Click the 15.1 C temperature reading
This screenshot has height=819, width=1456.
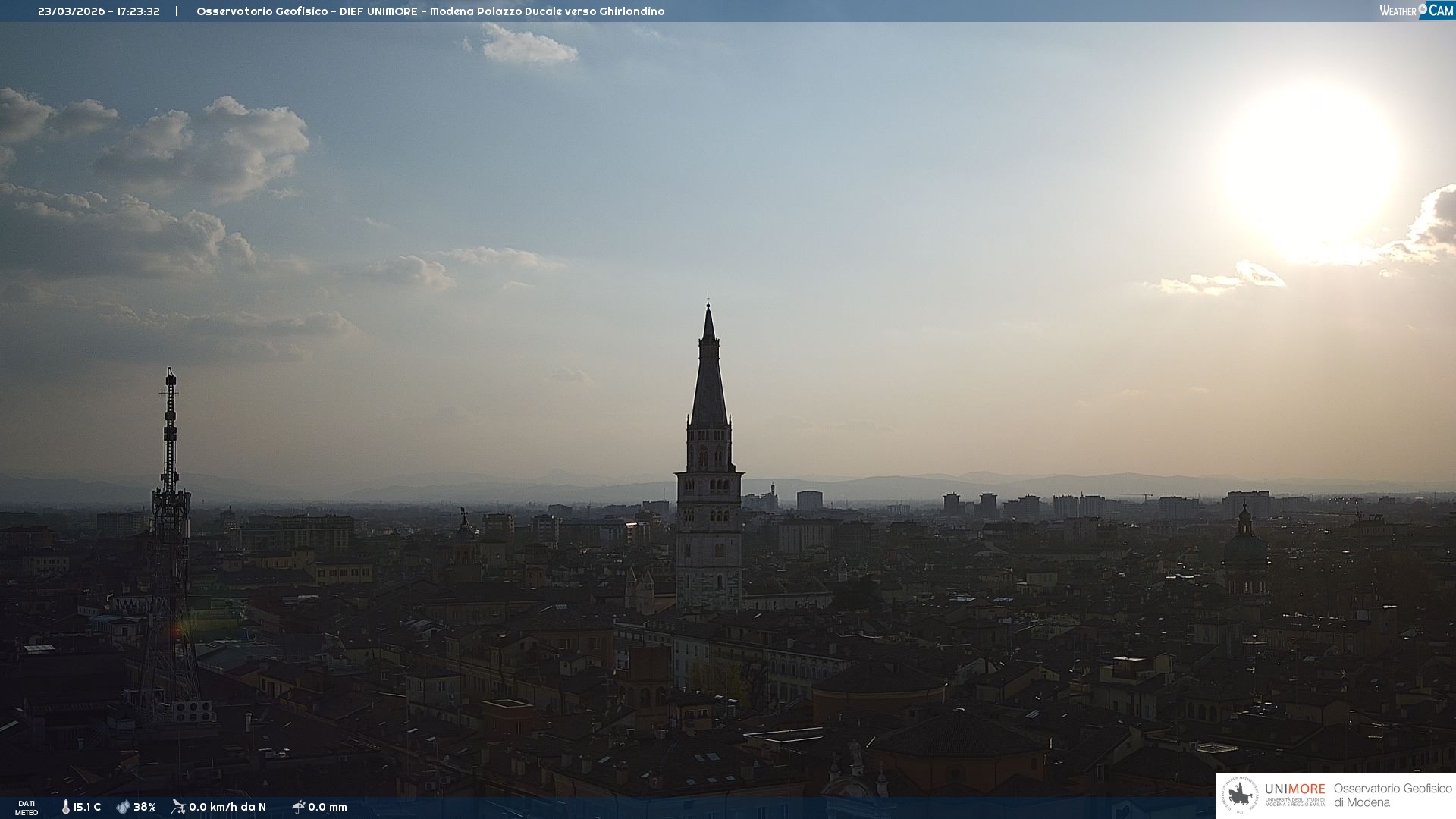coord(86,807)
